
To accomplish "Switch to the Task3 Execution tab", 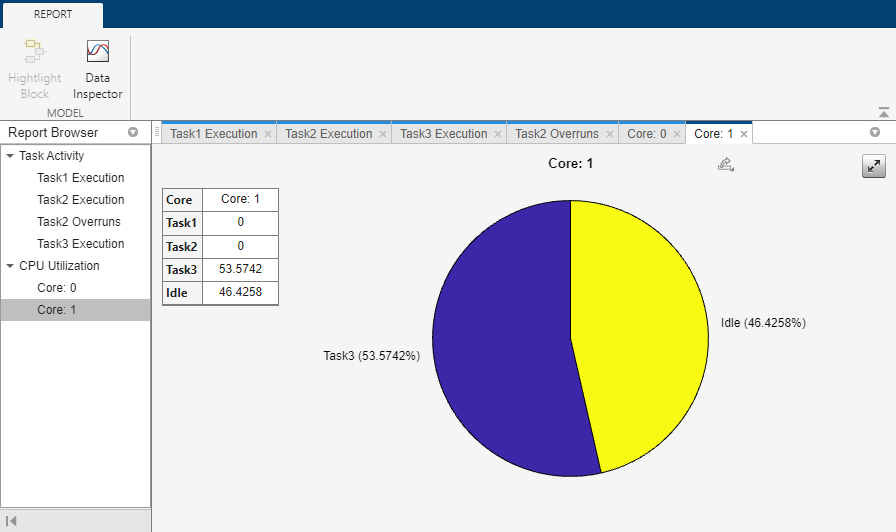I will 443,134.
